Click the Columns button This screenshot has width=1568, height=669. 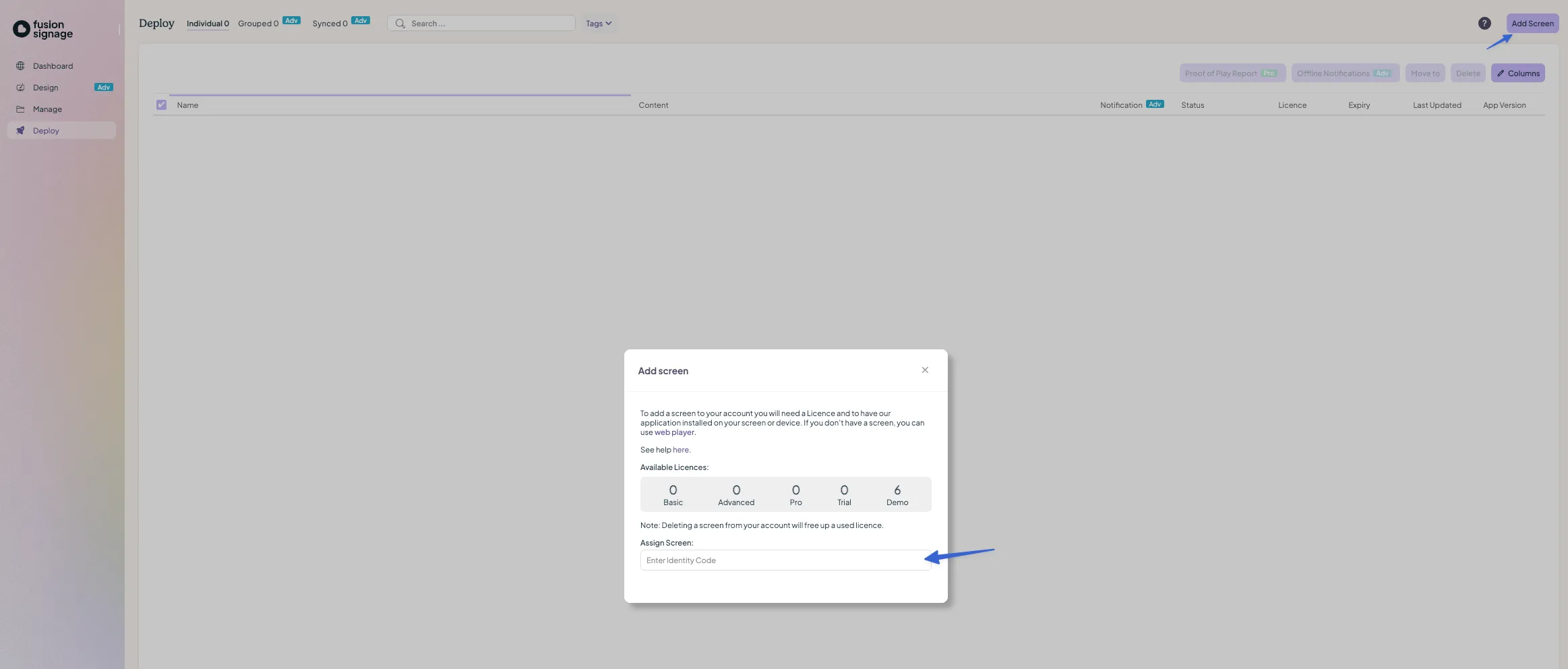1517,74
